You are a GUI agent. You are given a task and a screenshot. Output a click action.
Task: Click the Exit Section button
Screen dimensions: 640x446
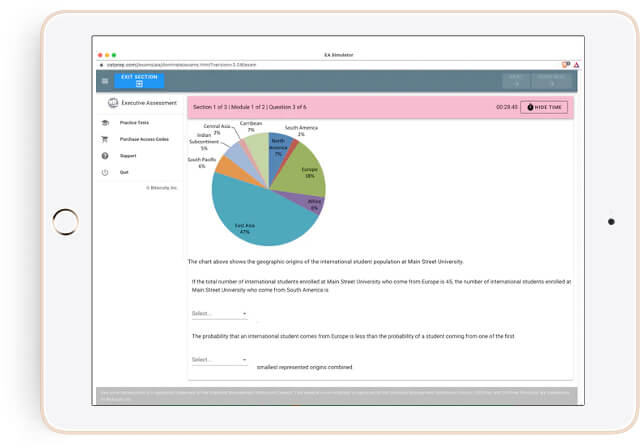point(139,80)
